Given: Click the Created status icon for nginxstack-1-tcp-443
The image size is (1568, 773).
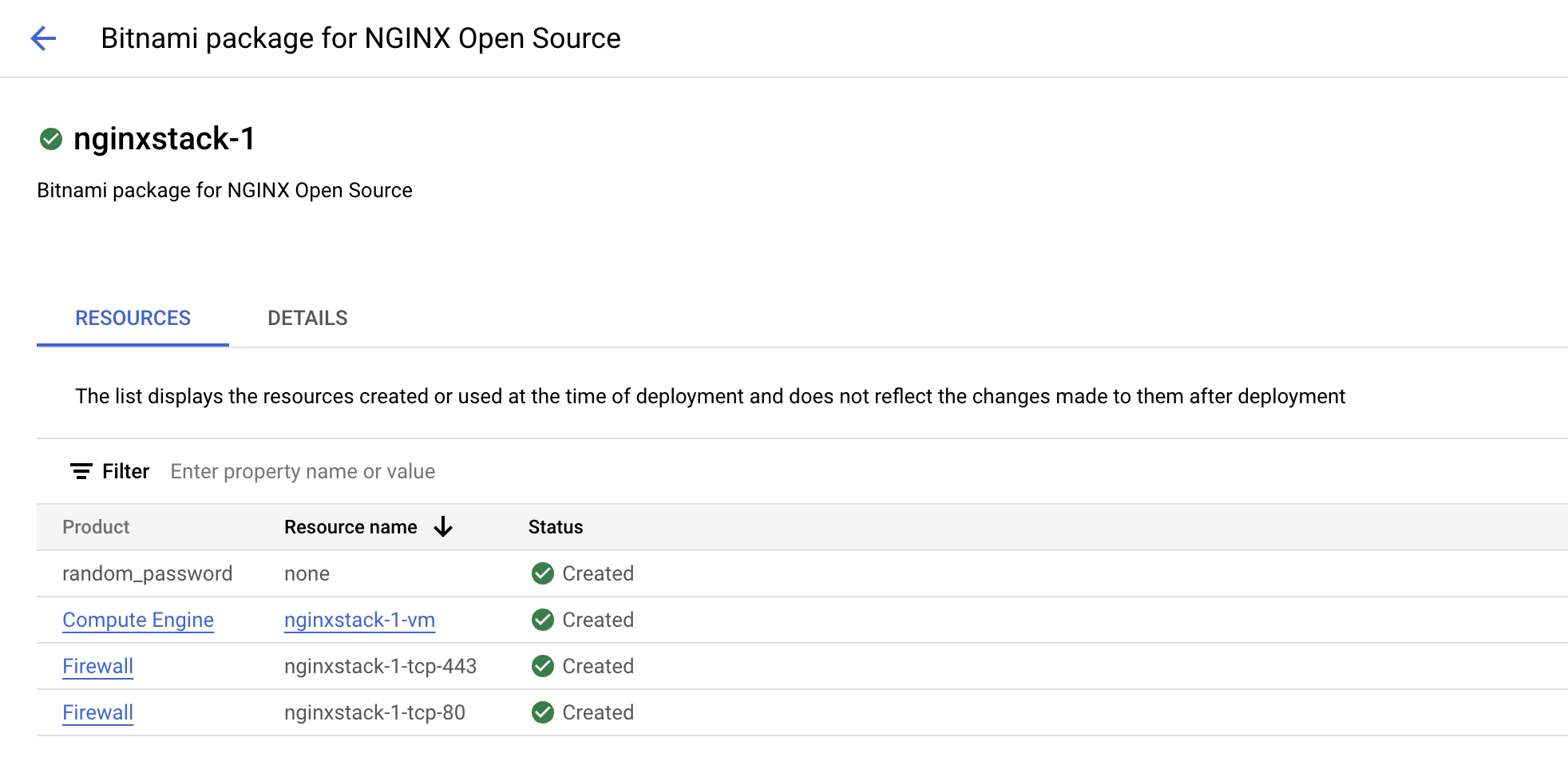Looking at the screenshot, I should point(543,666).
